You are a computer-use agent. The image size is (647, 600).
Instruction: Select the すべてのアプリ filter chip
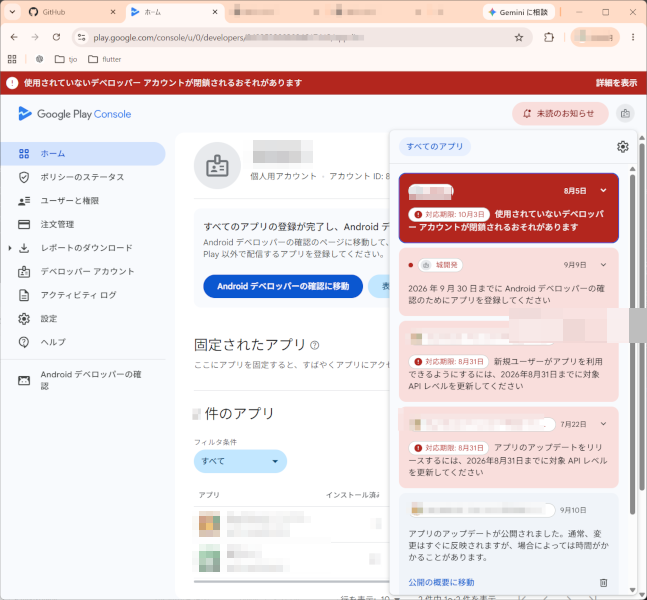coord(434,146)
